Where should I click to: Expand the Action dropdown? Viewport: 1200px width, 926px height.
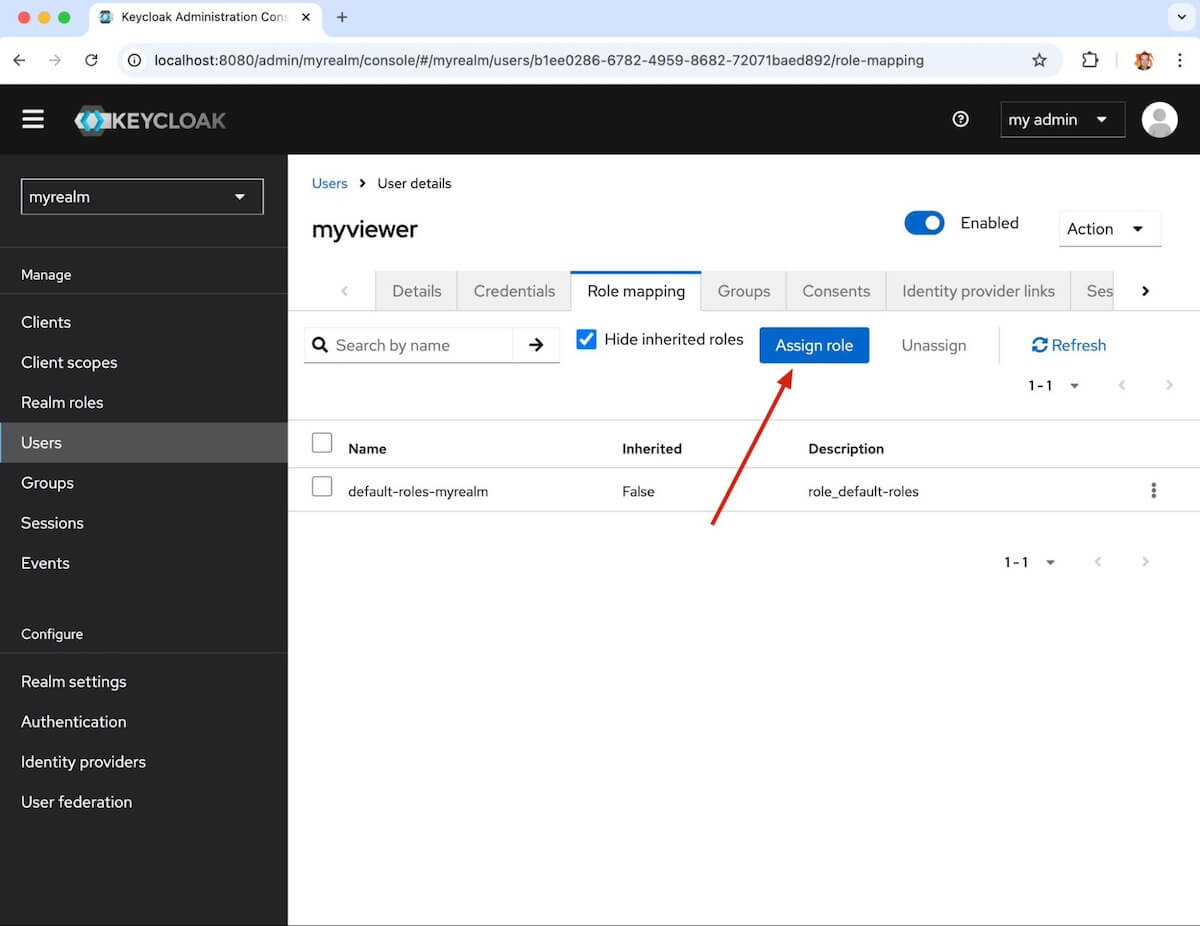tap(1109, 229)
